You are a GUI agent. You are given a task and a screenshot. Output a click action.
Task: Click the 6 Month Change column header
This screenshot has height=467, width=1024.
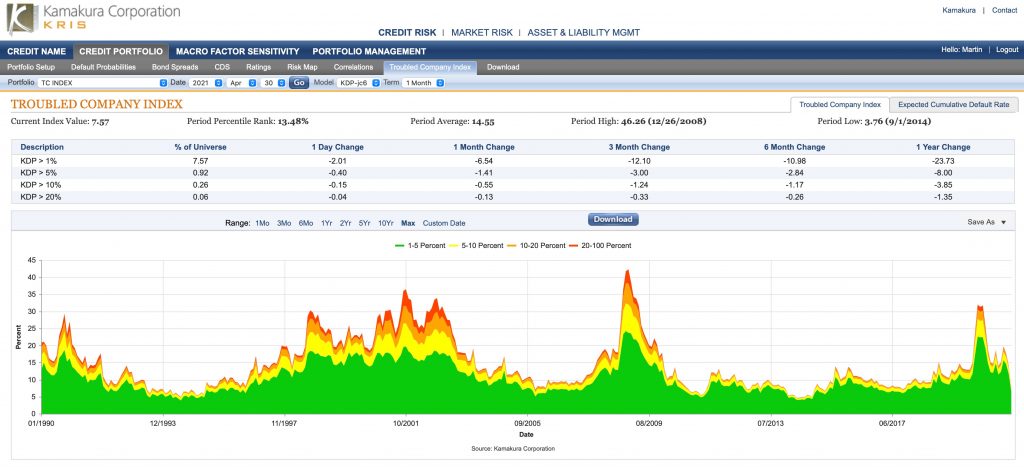click(x=793, y=148)
